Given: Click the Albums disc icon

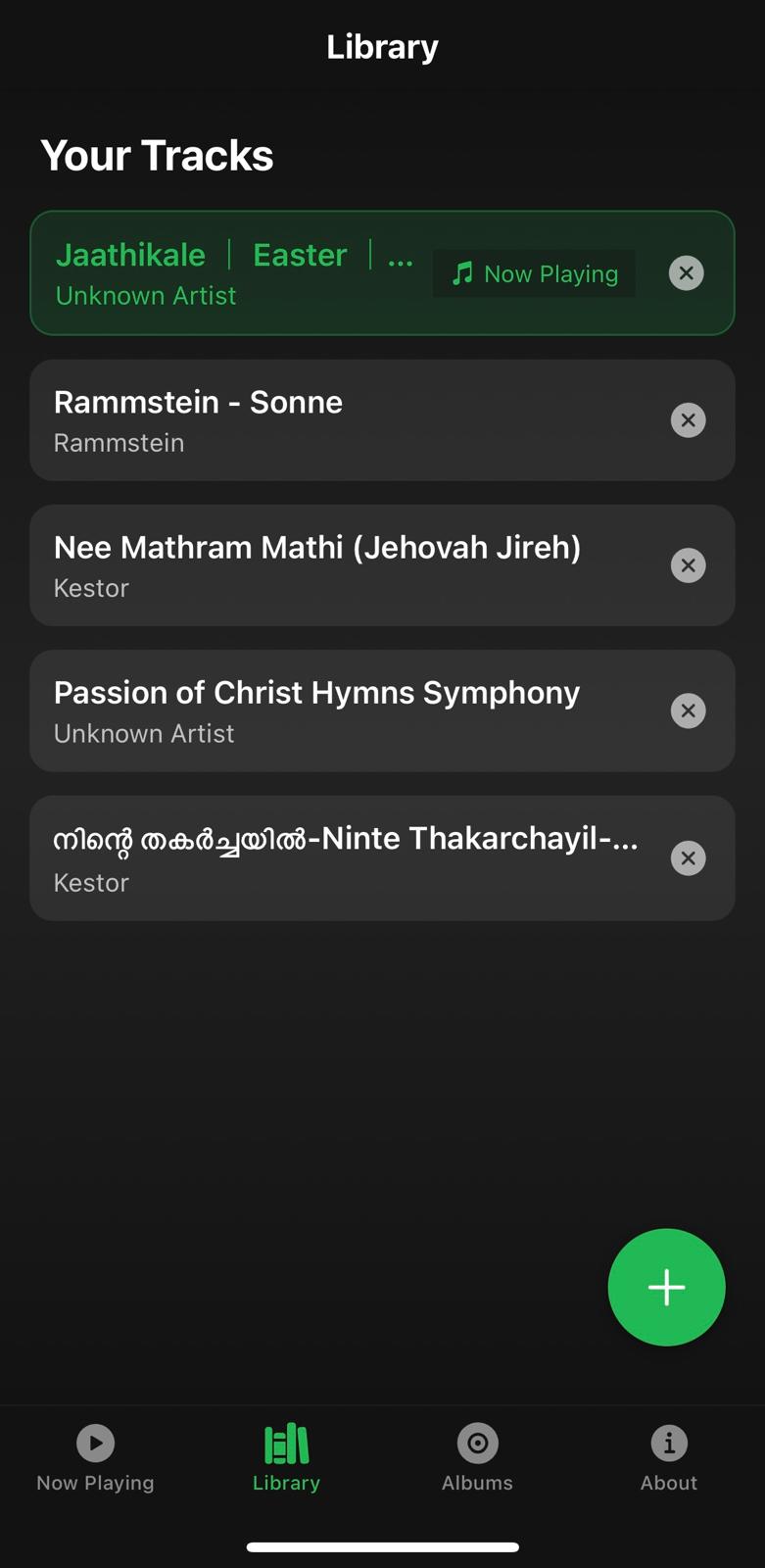Looking at the screenshot, I should point(477,1443).
